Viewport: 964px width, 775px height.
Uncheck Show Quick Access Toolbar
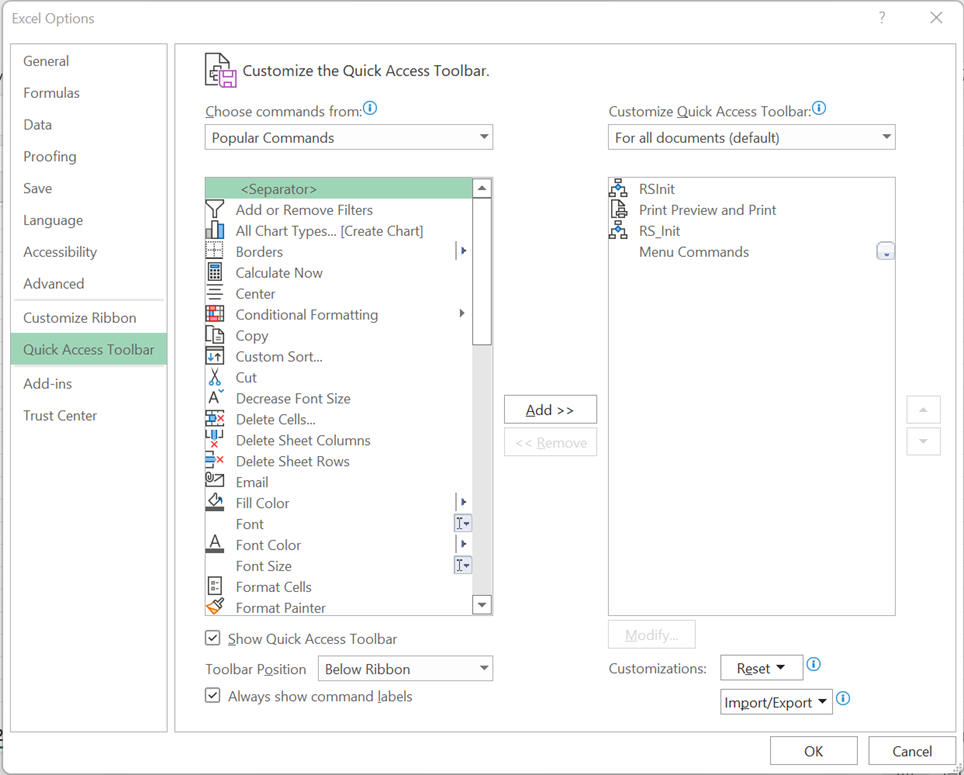213,638
